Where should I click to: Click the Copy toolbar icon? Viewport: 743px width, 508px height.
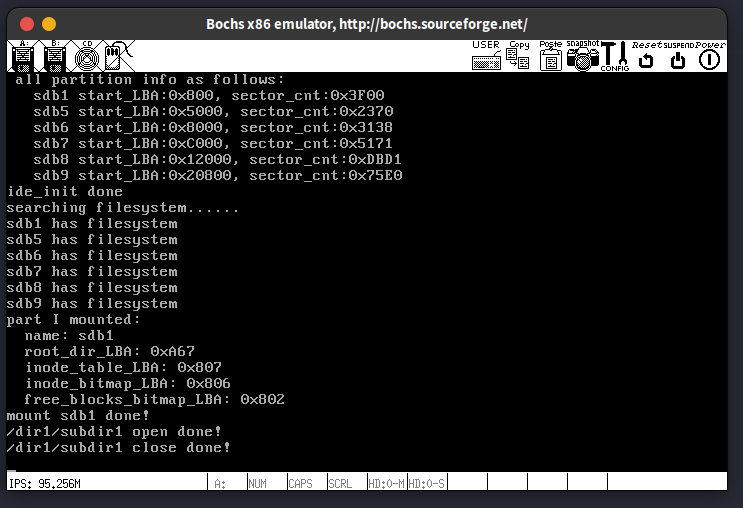point(518,56)
